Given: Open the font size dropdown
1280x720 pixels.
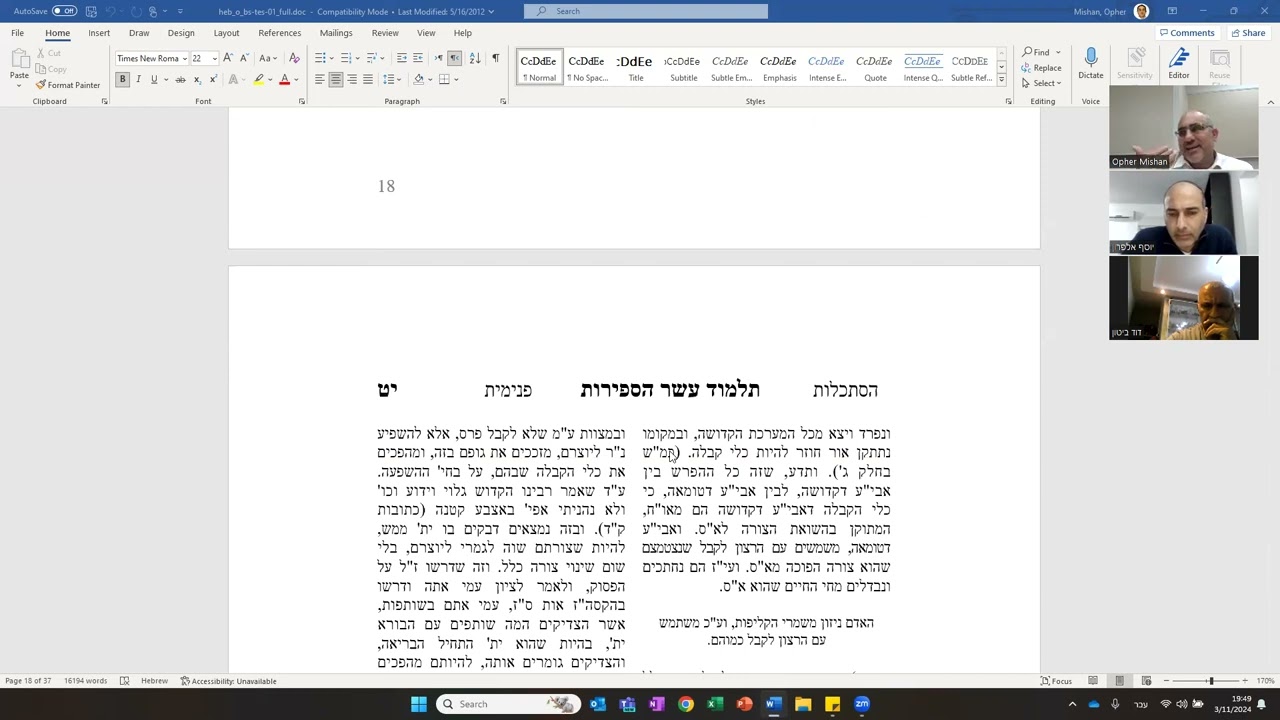Looking at the screenshot, I should pyautogui.click(x=213, y=59).
